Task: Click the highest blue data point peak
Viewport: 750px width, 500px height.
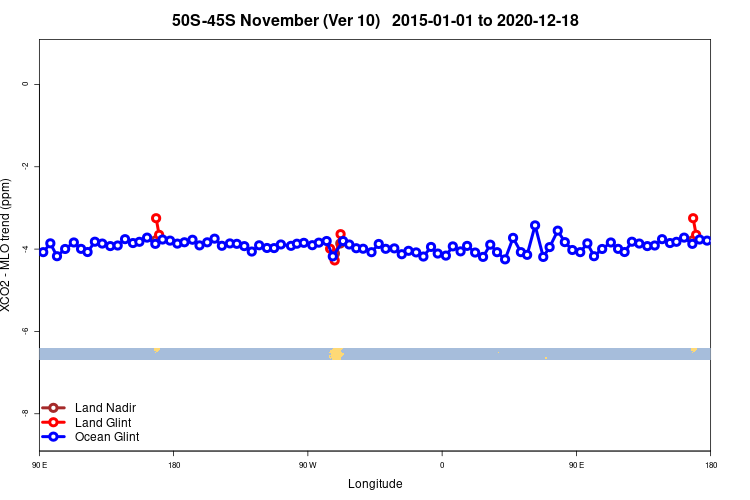Action: tap(535, 225)
